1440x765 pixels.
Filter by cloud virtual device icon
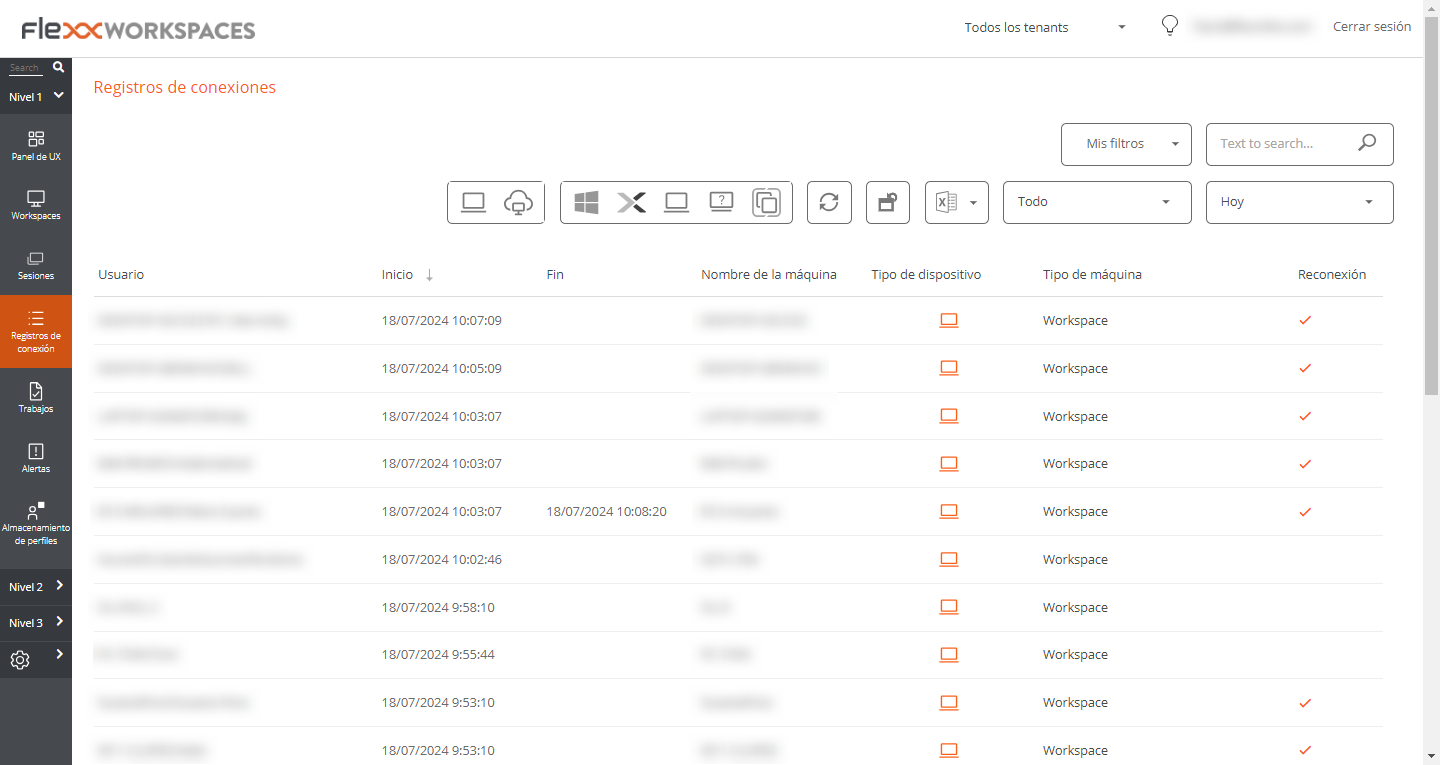[518, 202]
